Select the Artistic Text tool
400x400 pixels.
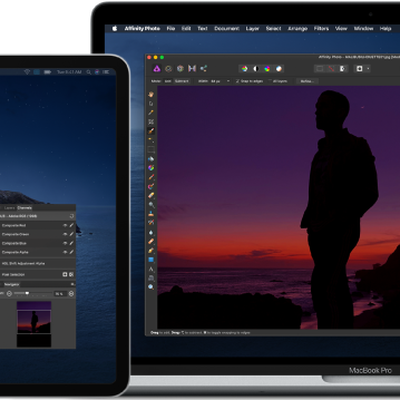click(x=151, y=269)
